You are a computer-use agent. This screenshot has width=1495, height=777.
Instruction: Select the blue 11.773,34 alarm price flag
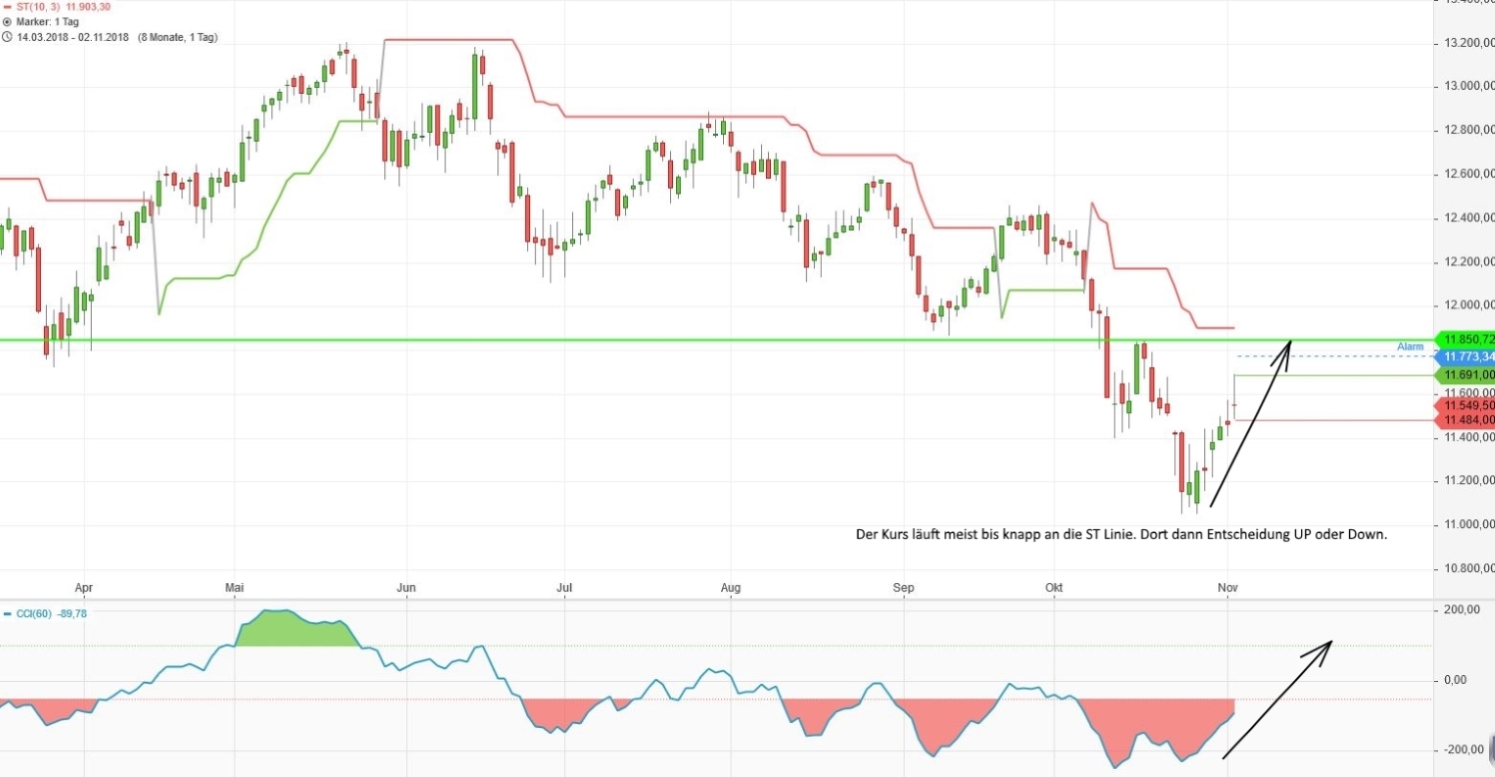[1463, 356]
